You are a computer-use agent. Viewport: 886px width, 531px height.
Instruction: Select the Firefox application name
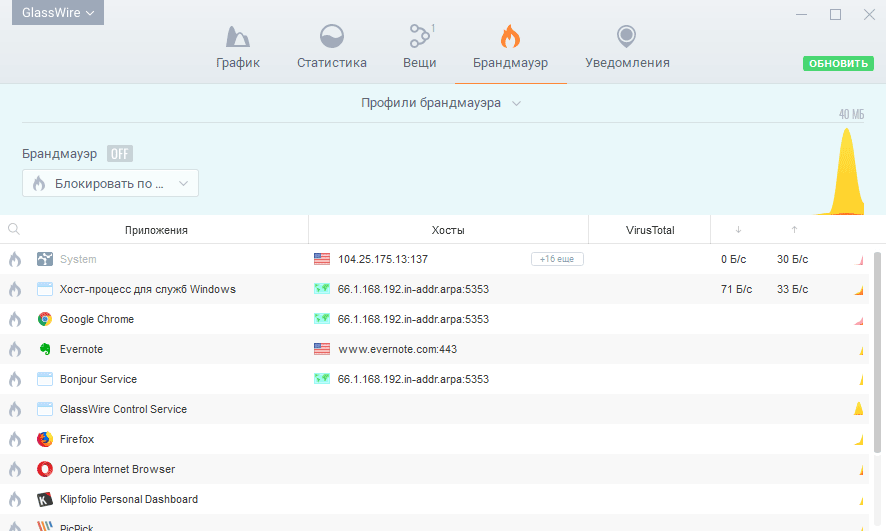[x=77, y=439]
